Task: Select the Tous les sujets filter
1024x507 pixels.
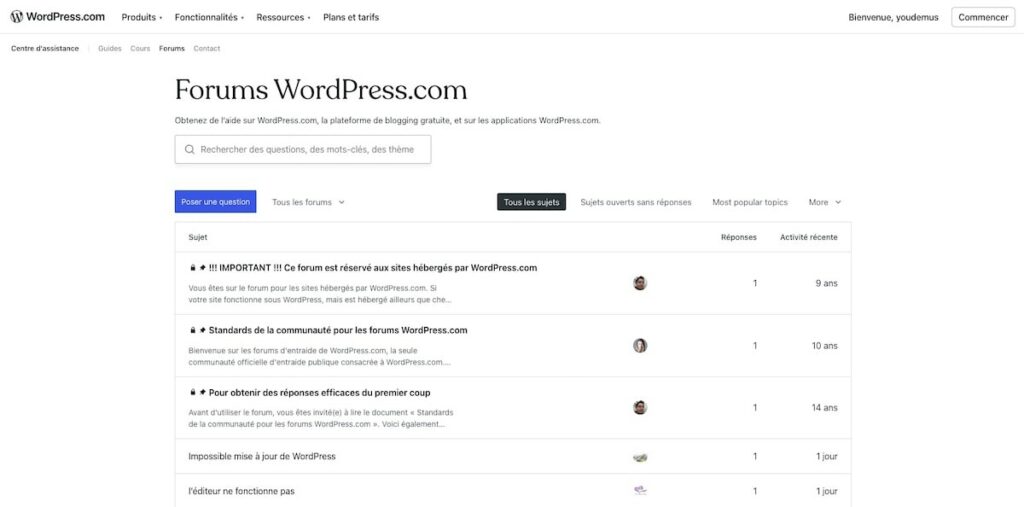Action: click(x=532, y=203)
